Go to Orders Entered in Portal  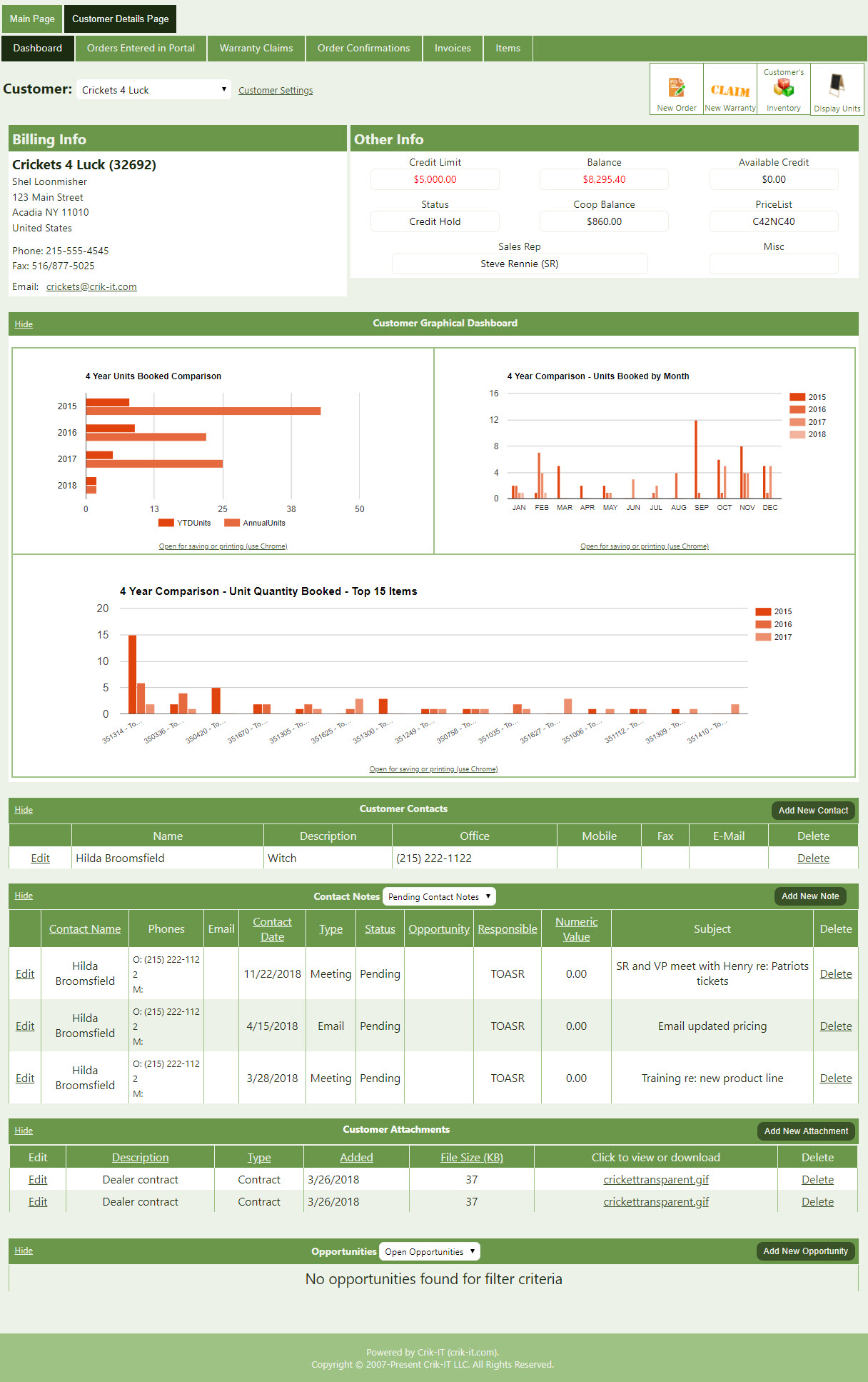141,48
